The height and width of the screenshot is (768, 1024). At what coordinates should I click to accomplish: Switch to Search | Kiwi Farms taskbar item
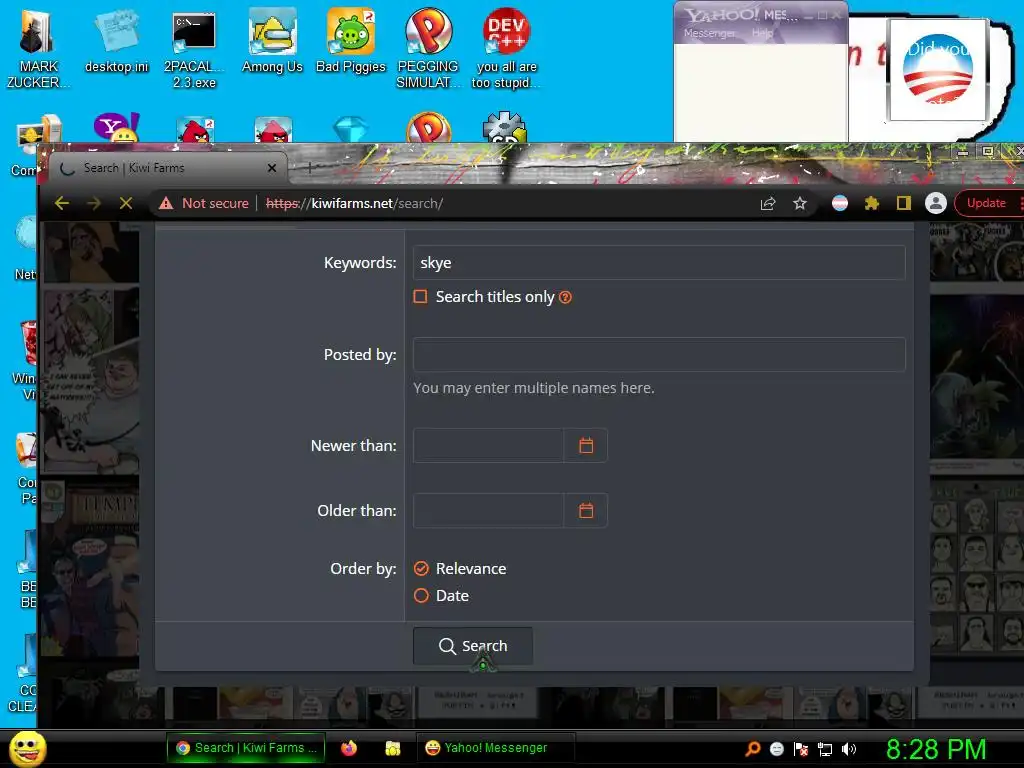point(246,748)
